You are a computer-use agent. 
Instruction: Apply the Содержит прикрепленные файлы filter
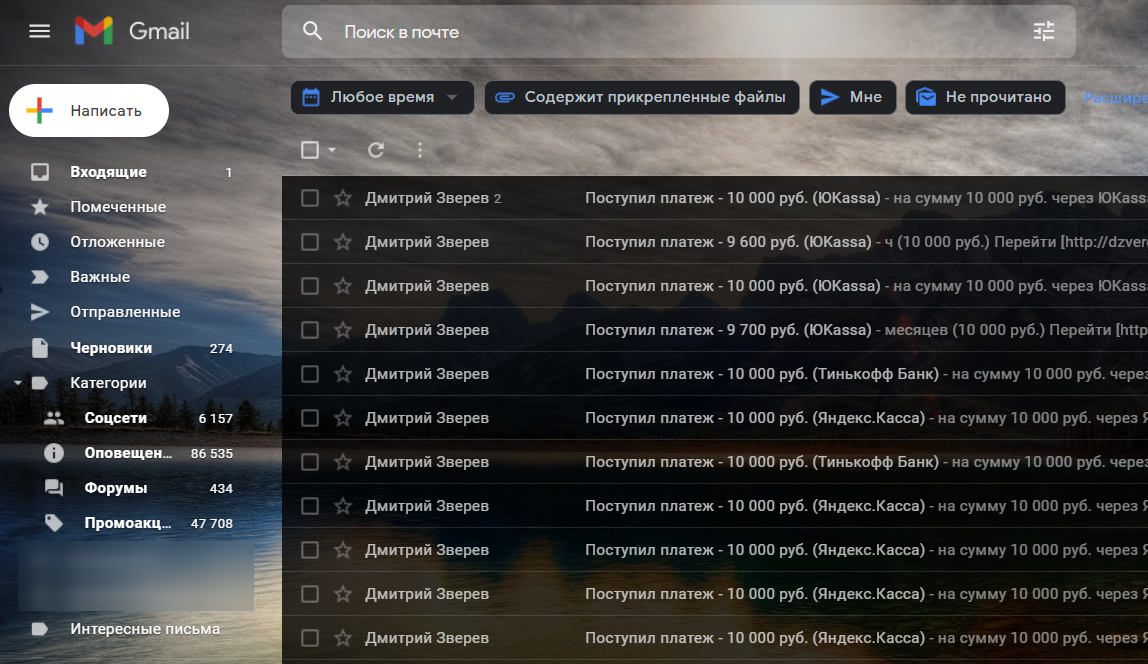point(641,97)
